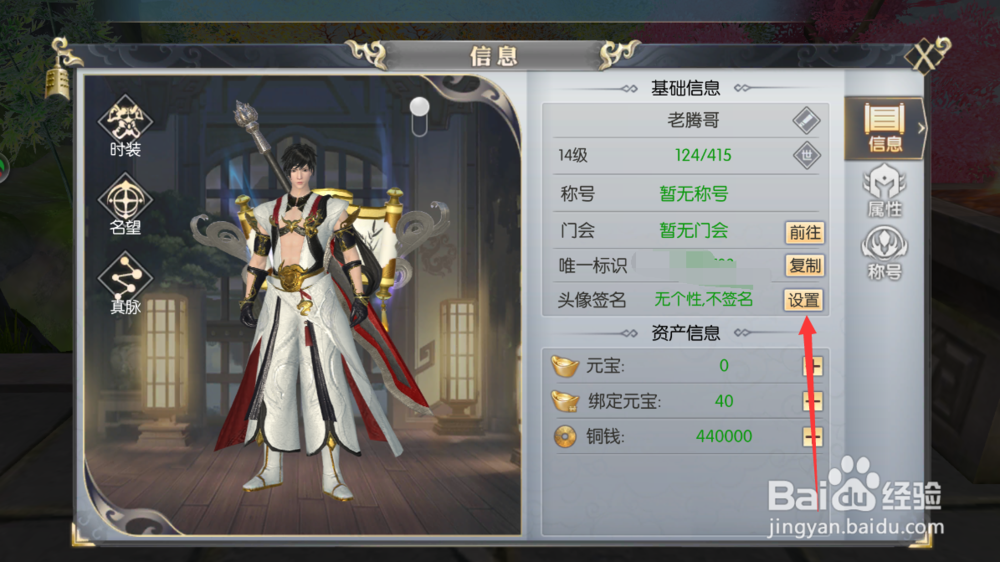Open the 真脉 meridian icon
The image size is (1000, 562).
click(125, 283)
